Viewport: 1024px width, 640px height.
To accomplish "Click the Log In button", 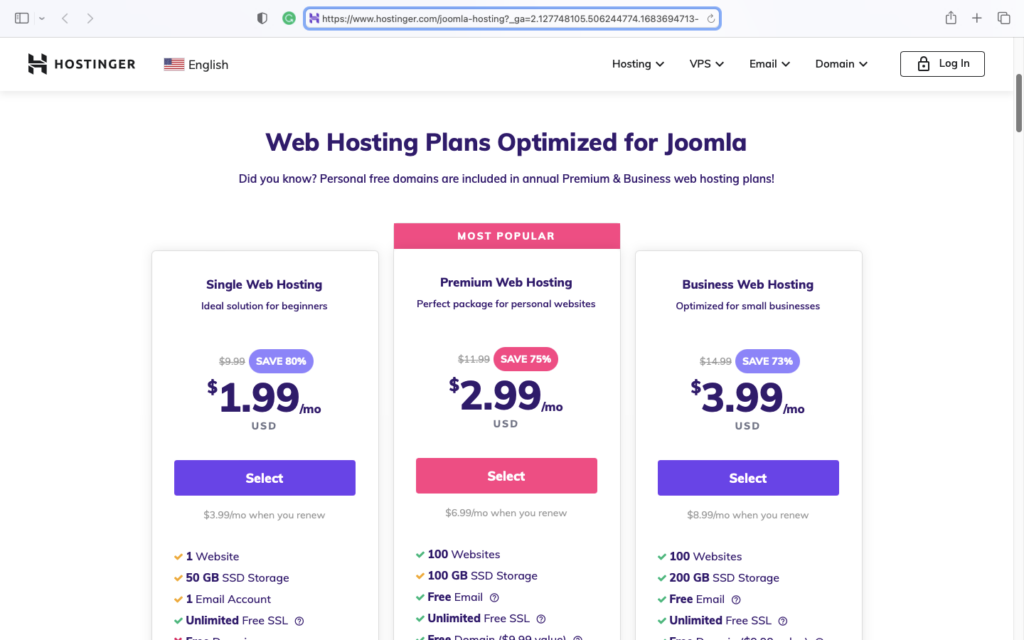I will coord(942,64).
